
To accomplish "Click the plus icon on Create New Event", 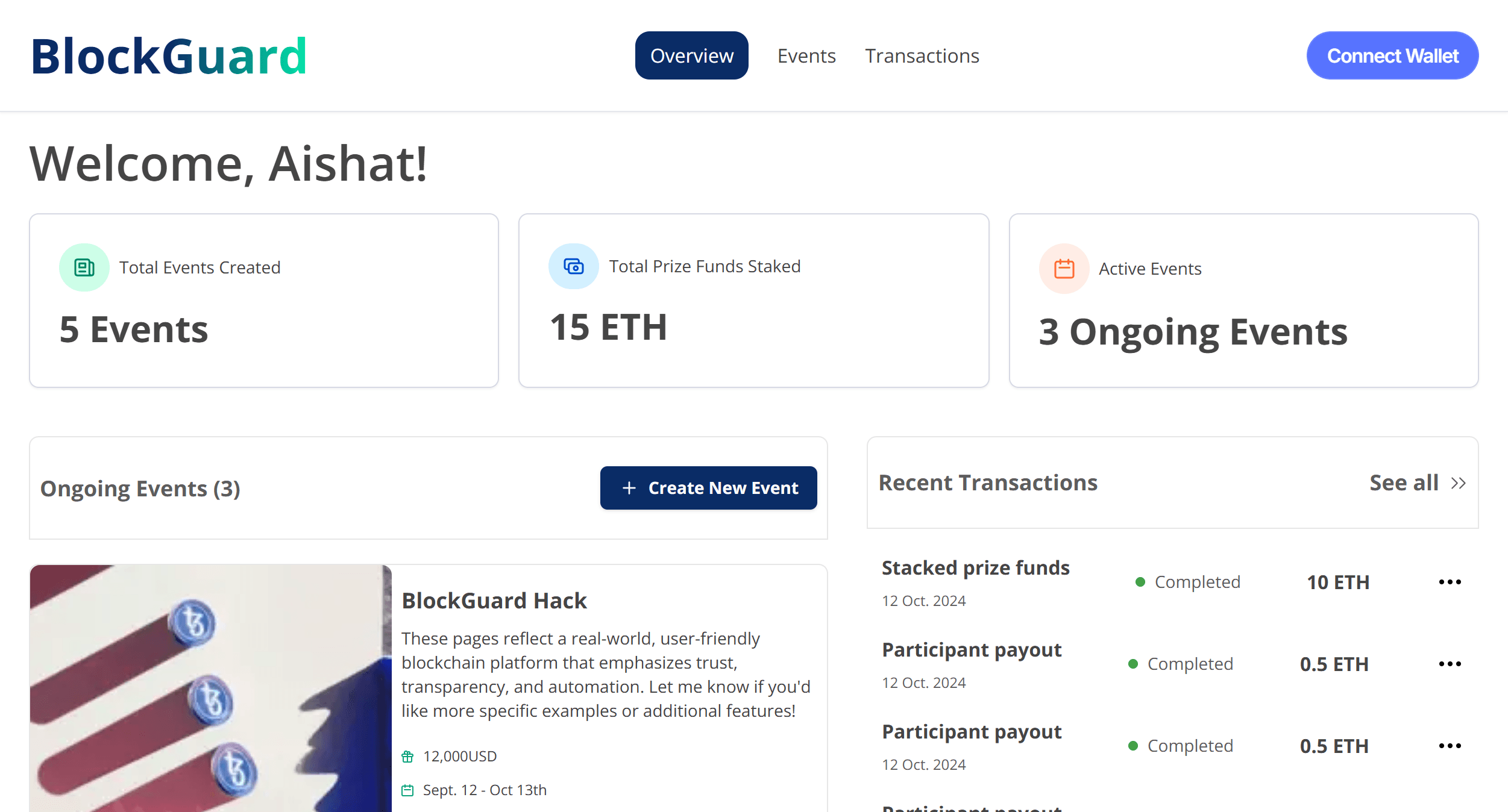I will click(x=629, y=488).
